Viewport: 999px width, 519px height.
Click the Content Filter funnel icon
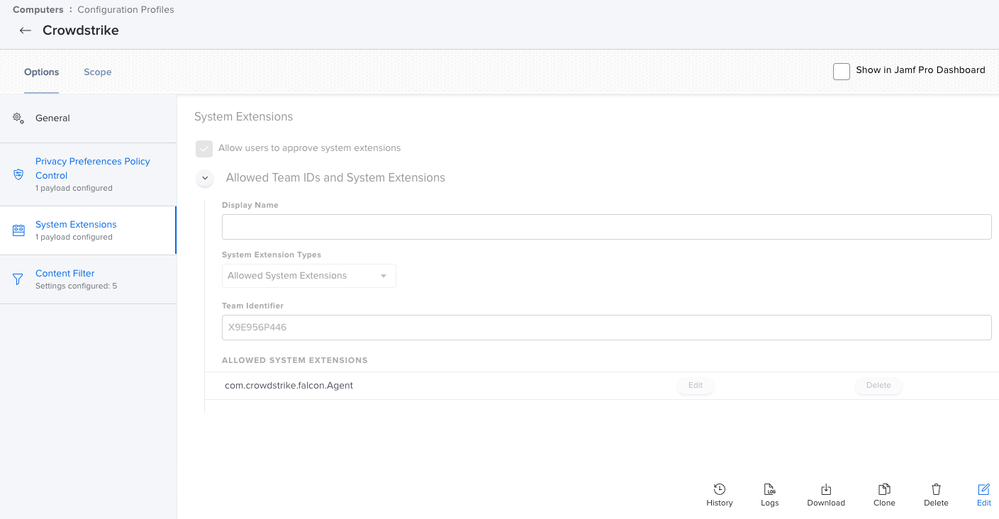point(18,279)
